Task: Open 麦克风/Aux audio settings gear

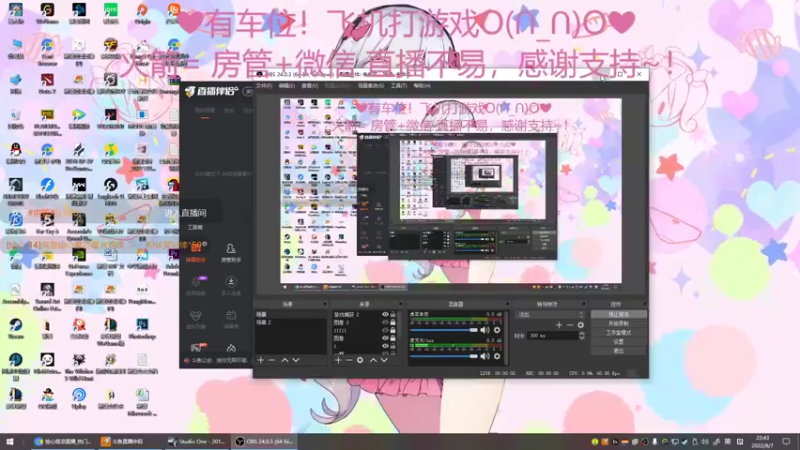Action: pyautogui.click(x=497, y=356)
